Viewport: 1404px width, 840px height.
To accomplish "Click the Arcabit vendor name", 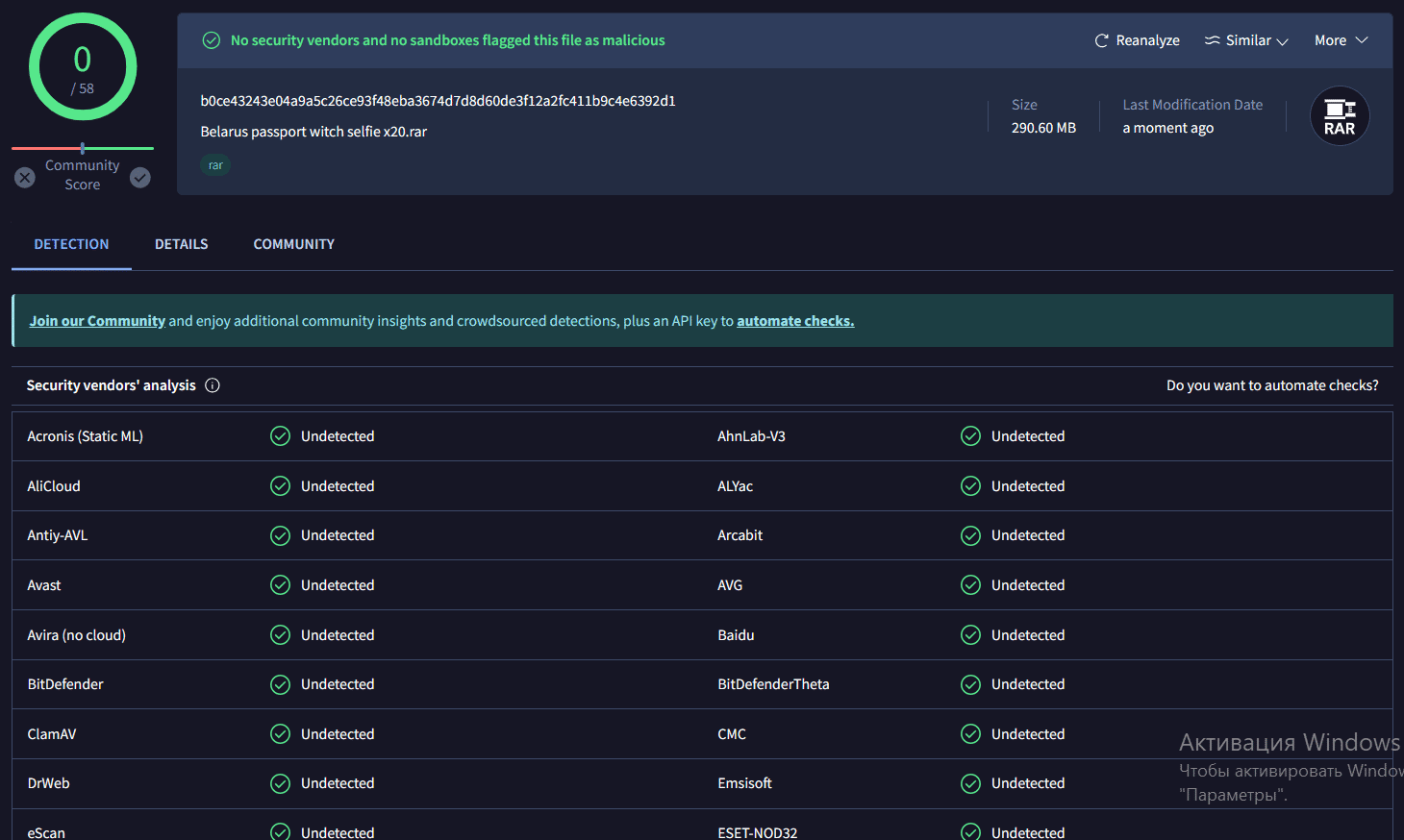I will coord(740,535).
